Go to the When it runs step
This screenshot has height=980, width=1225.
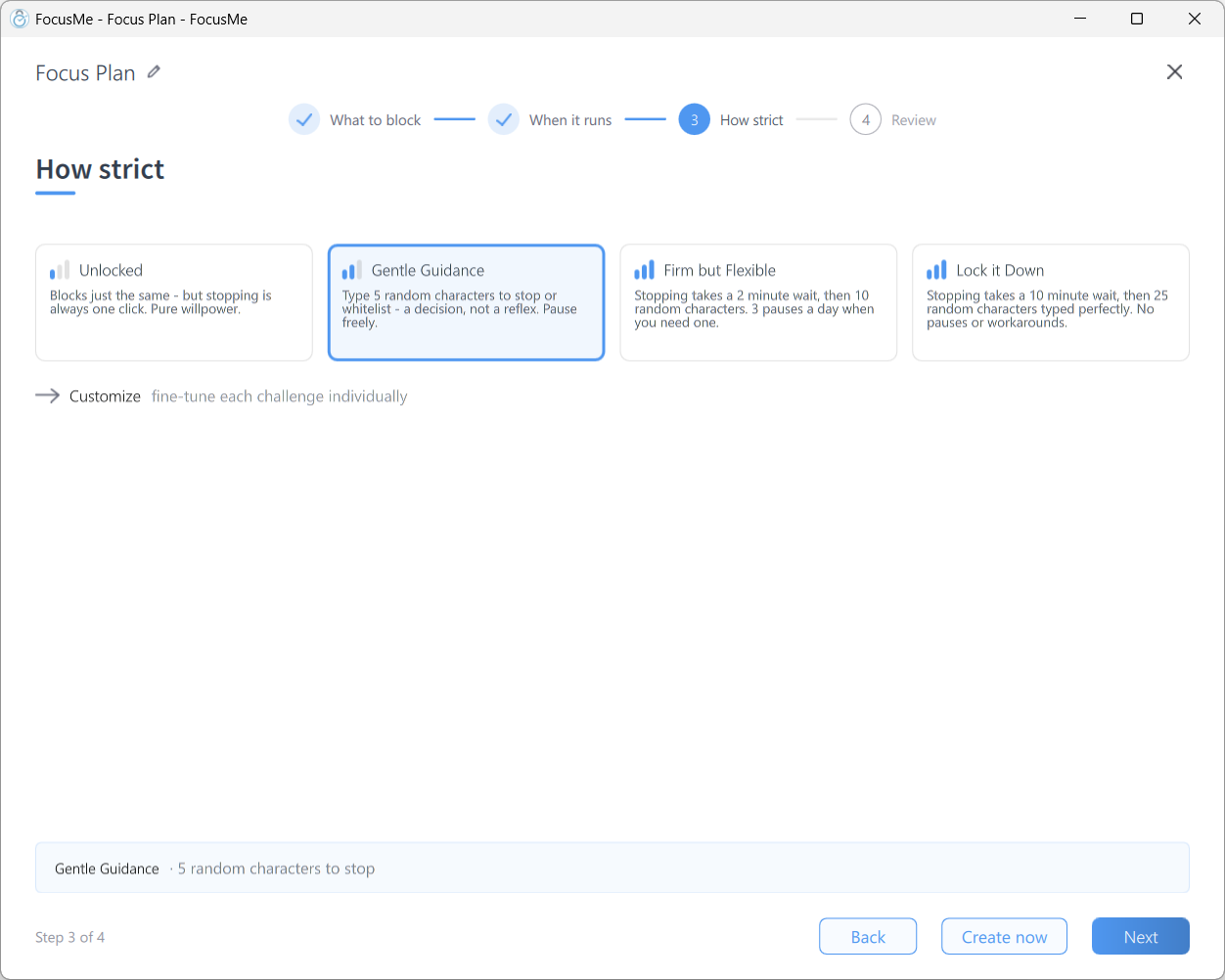point(570,120)
